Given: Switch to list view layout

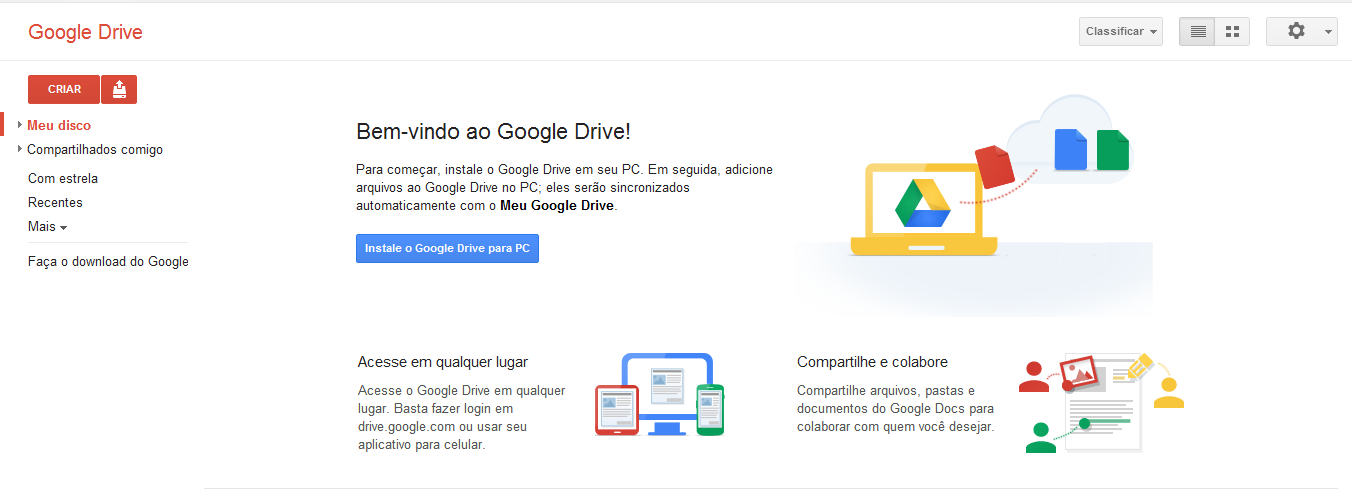Looking at the screenshot, I should pyautogui.click(x=1197, y=32).
